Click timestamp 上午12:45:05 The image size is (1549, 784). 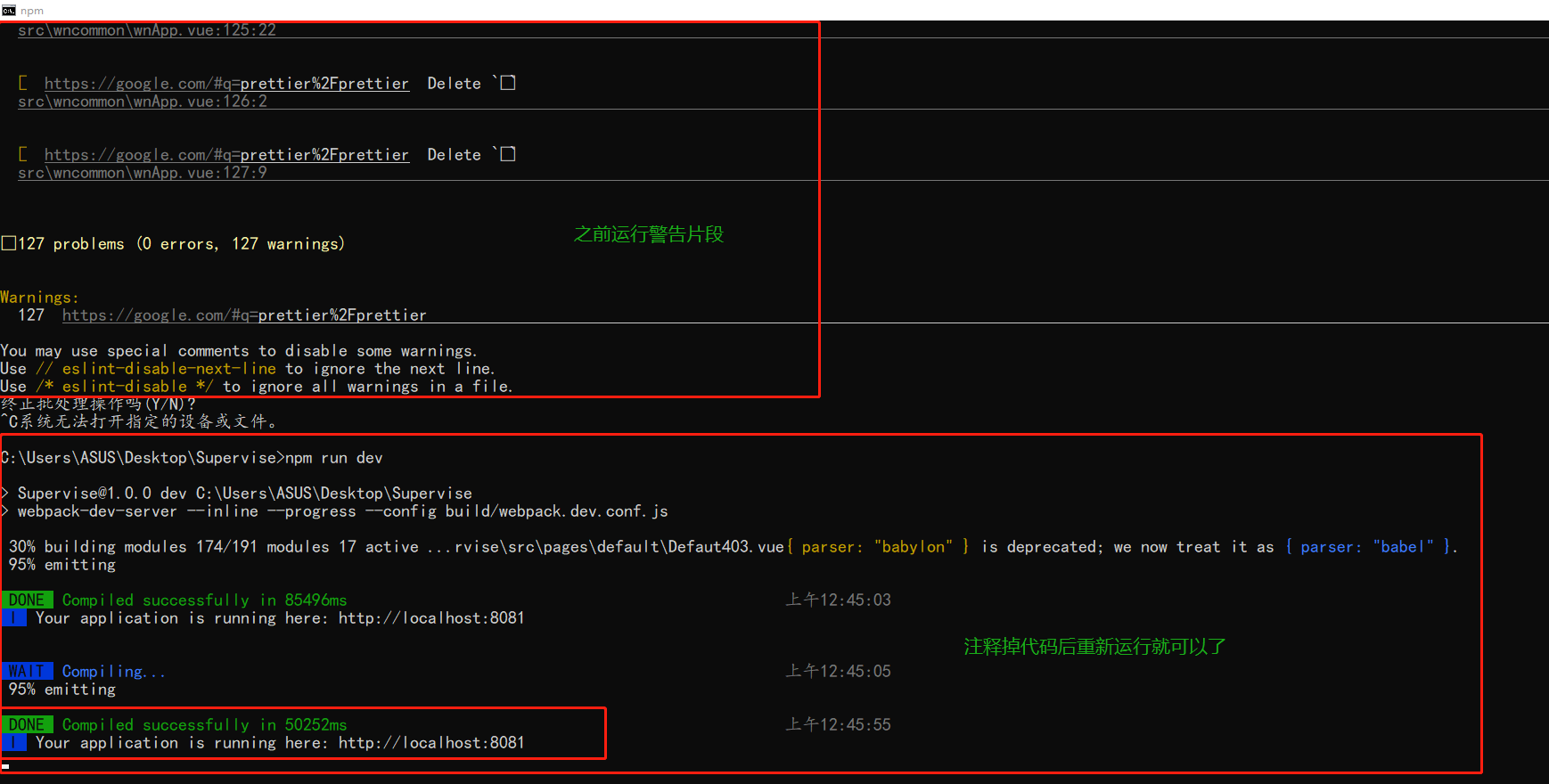click(x=838, y=672)
